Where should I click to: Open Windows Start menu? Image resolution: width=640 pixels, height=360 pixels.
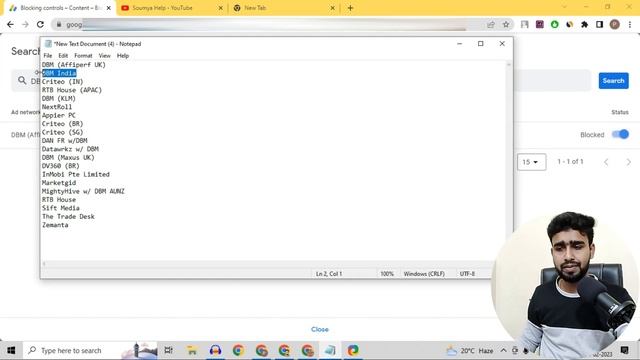coord(11,351)
